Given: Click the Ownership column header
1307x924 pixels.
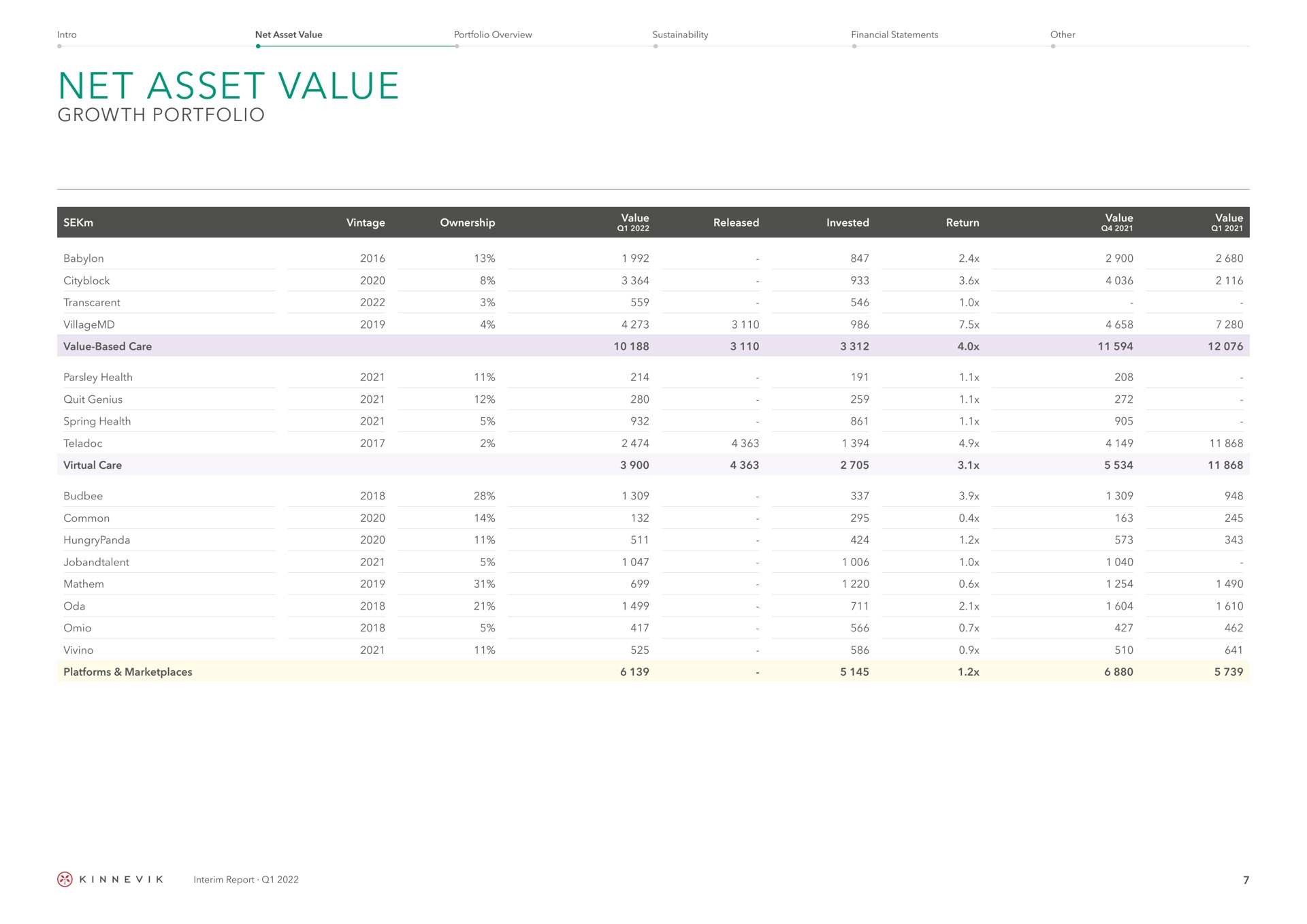Looking at the screenshot, I should click(468, 222).
